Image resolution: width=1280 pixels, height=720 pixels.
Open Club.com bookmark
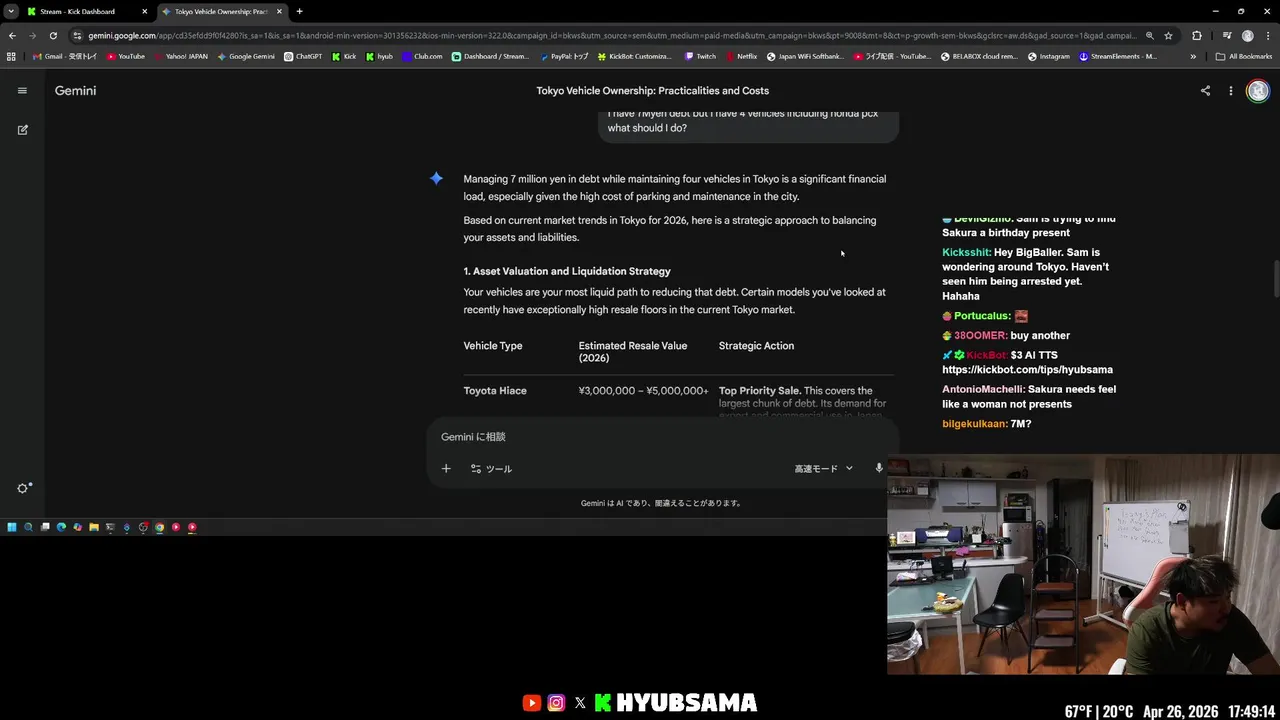(422, 56)
